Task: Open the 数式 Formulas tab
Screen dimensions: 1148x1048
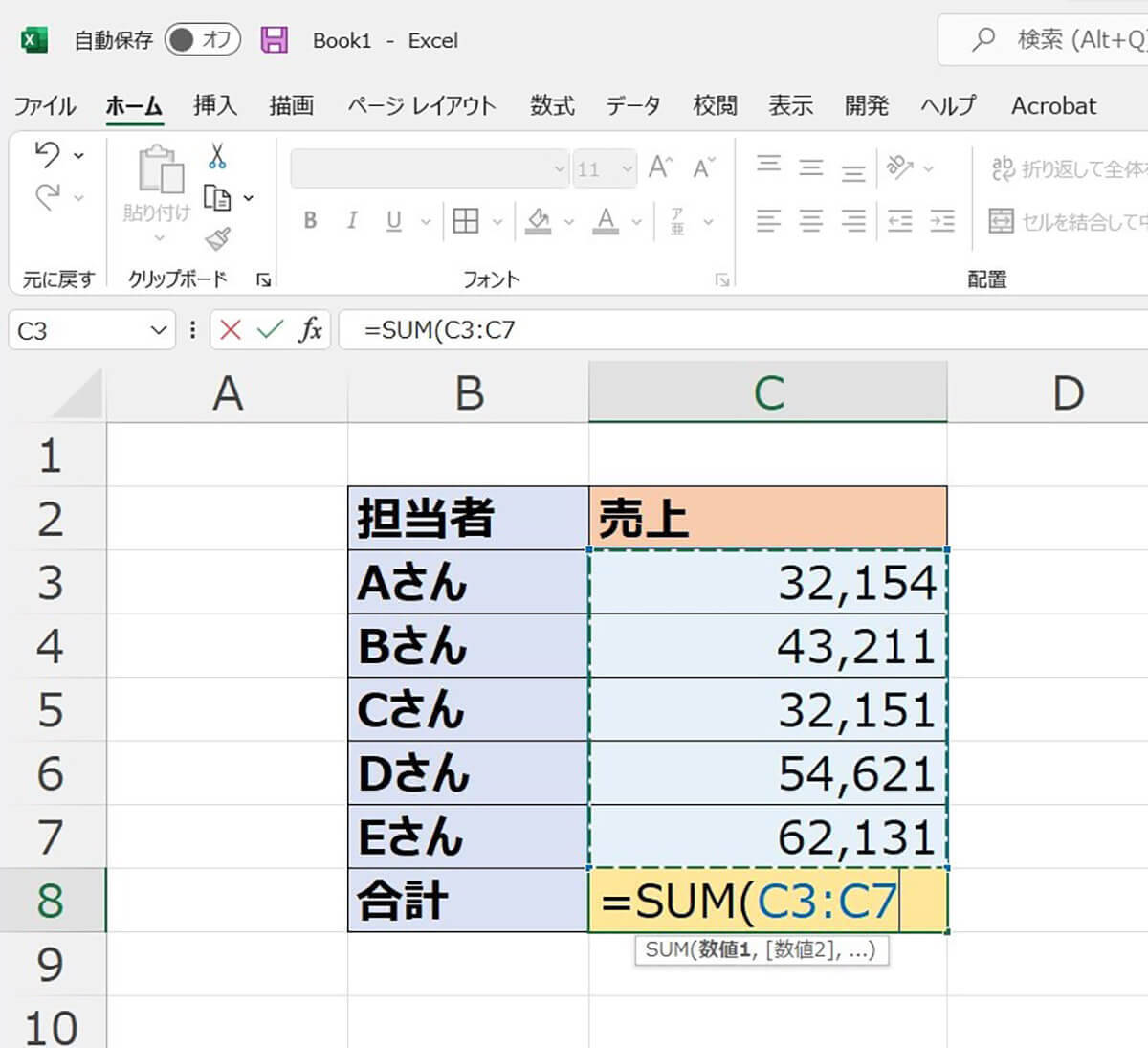Action: click(x=552, y=105)
